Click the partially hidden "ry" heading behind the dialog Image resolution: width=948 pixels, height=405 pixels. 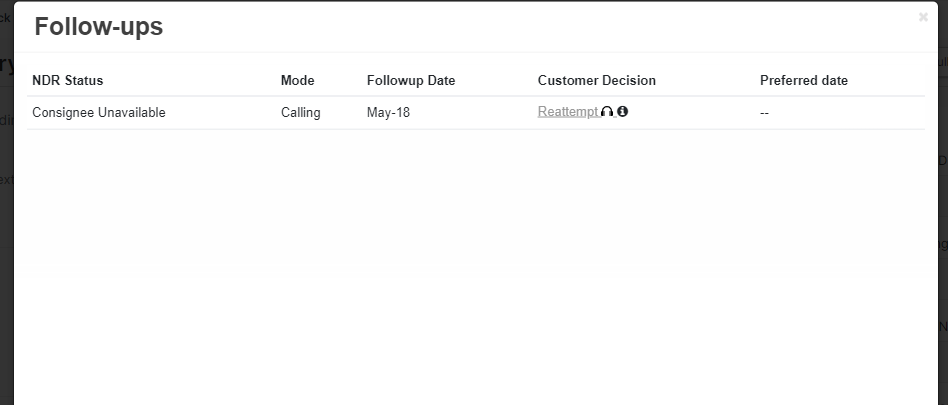coord(7,63)
